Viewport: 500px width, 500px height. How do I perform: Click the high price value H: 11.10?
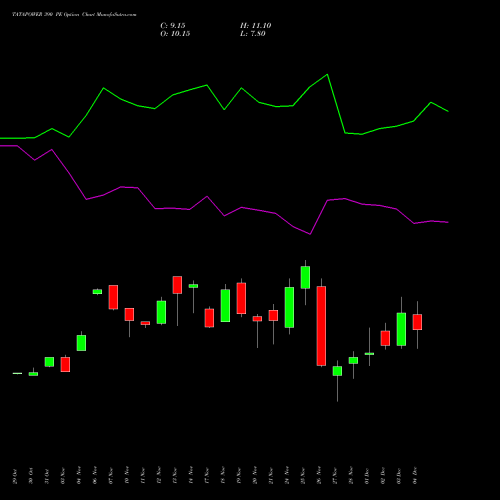point(256,26)
